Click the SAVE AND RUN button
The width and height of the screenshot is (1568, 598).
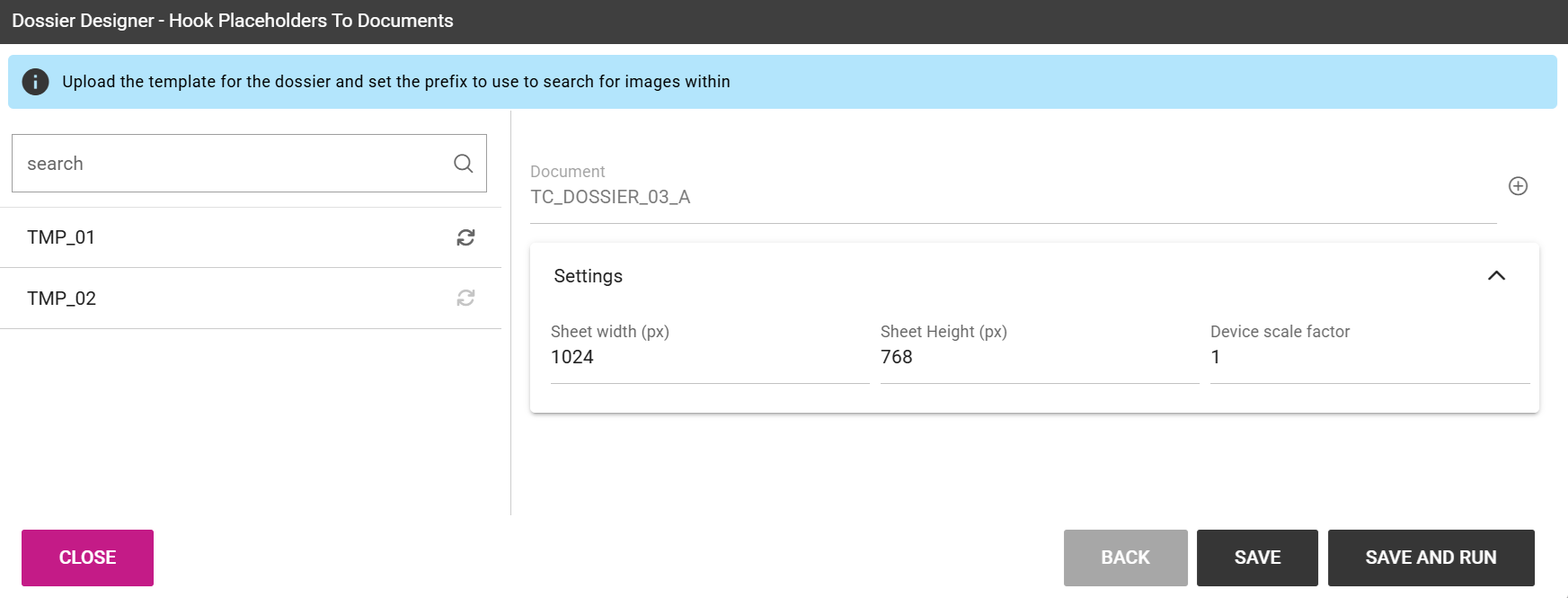pyautogui.click(x=1431, y=558)
